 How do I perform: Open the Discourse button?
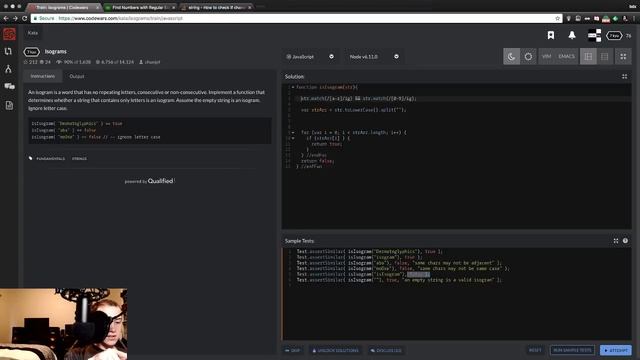click(x=386, y=350)
